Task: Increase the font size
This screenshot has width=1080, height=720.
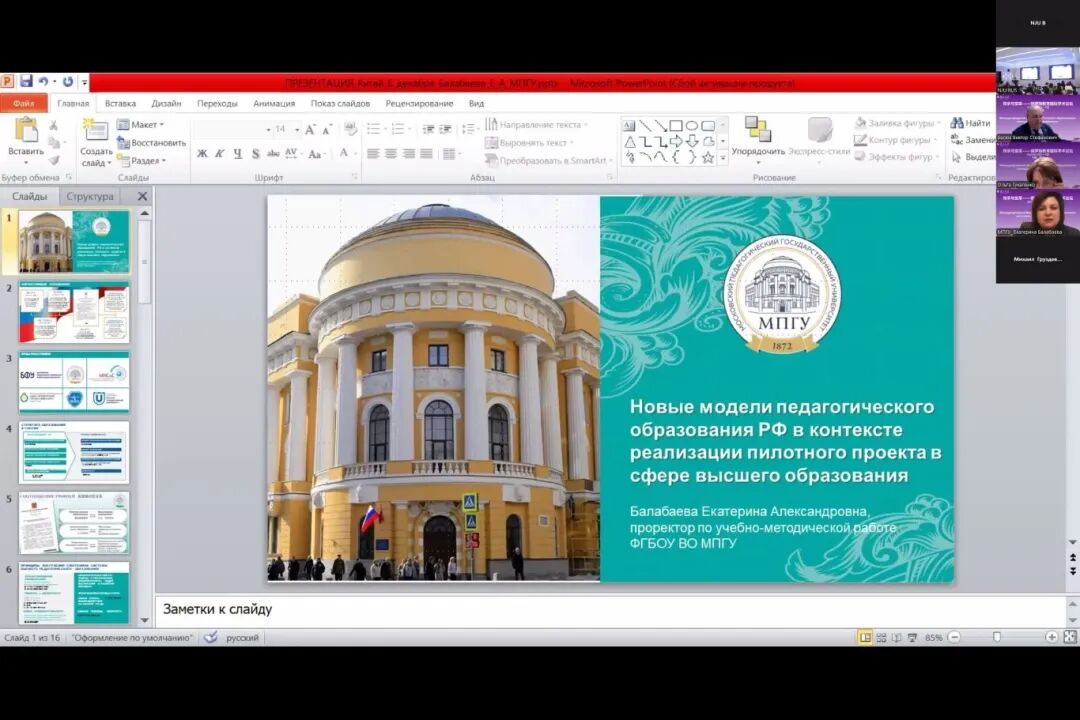Action: click(x=310, y=130)
